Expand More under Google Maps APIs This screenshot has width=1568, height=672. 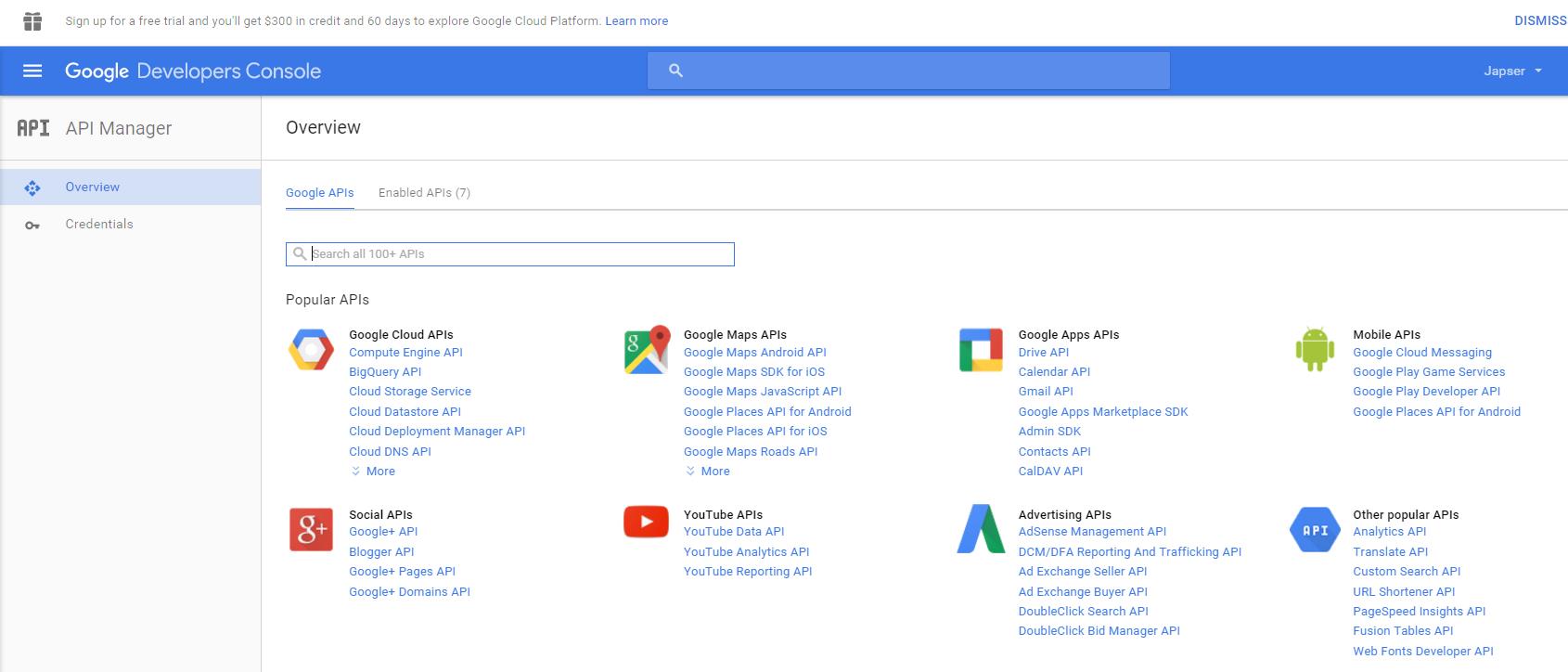point(708,472)
